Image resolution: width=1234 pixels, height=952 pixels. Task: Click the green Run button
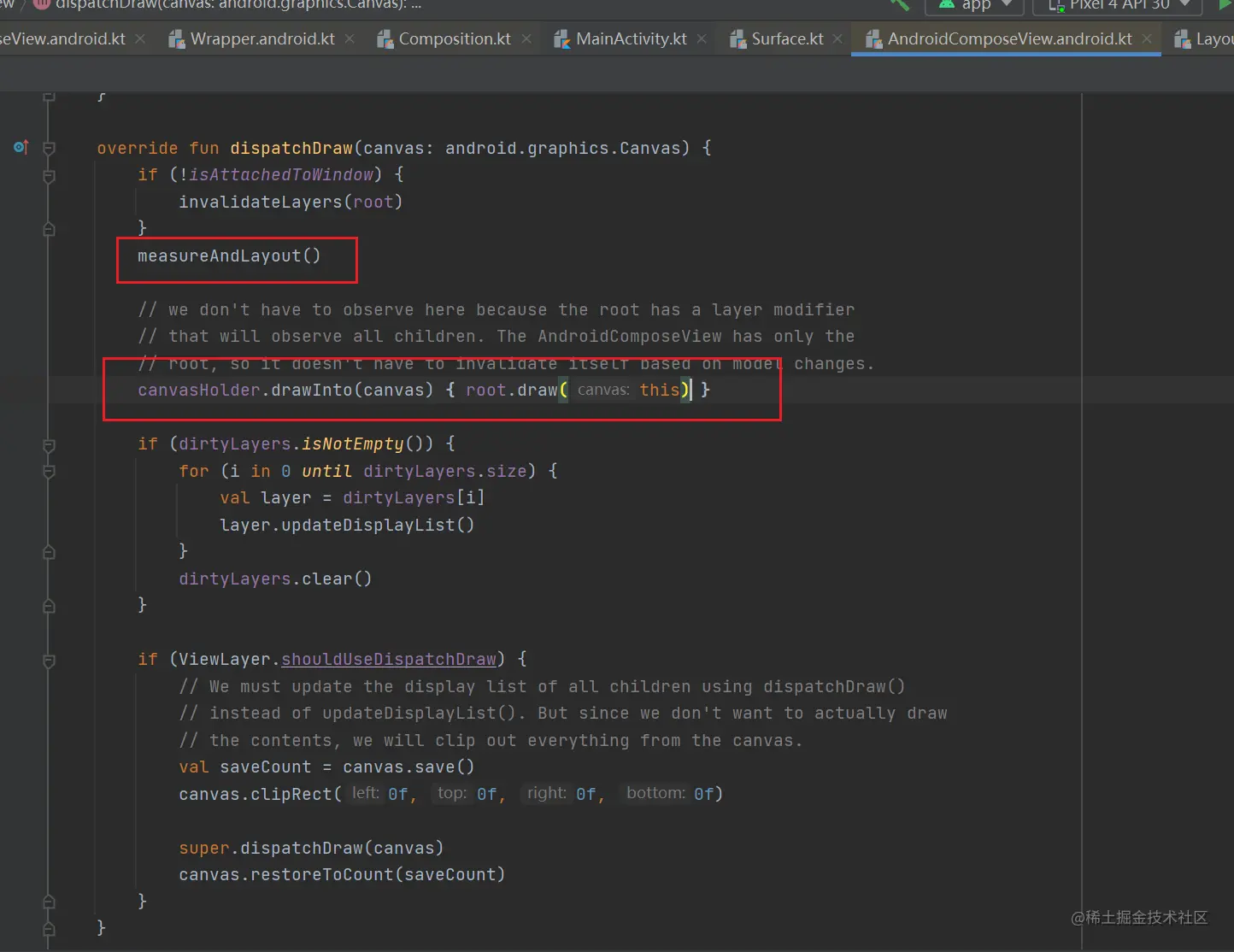point(1225,4)
